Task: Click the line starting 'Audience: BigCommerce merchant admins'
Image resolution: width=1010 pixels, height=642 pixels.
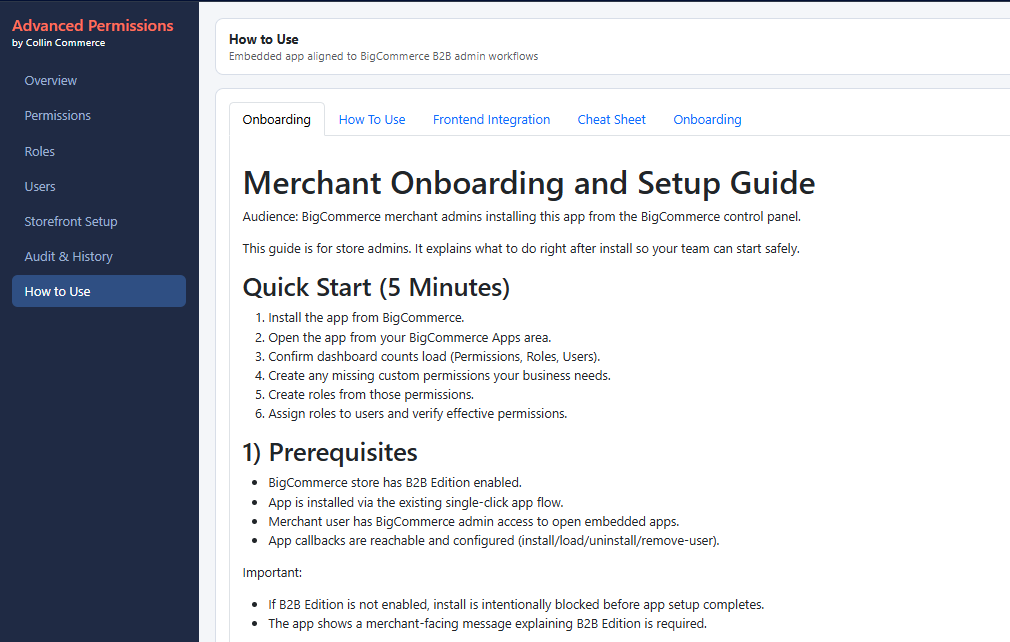Action: tap(522, 217)
